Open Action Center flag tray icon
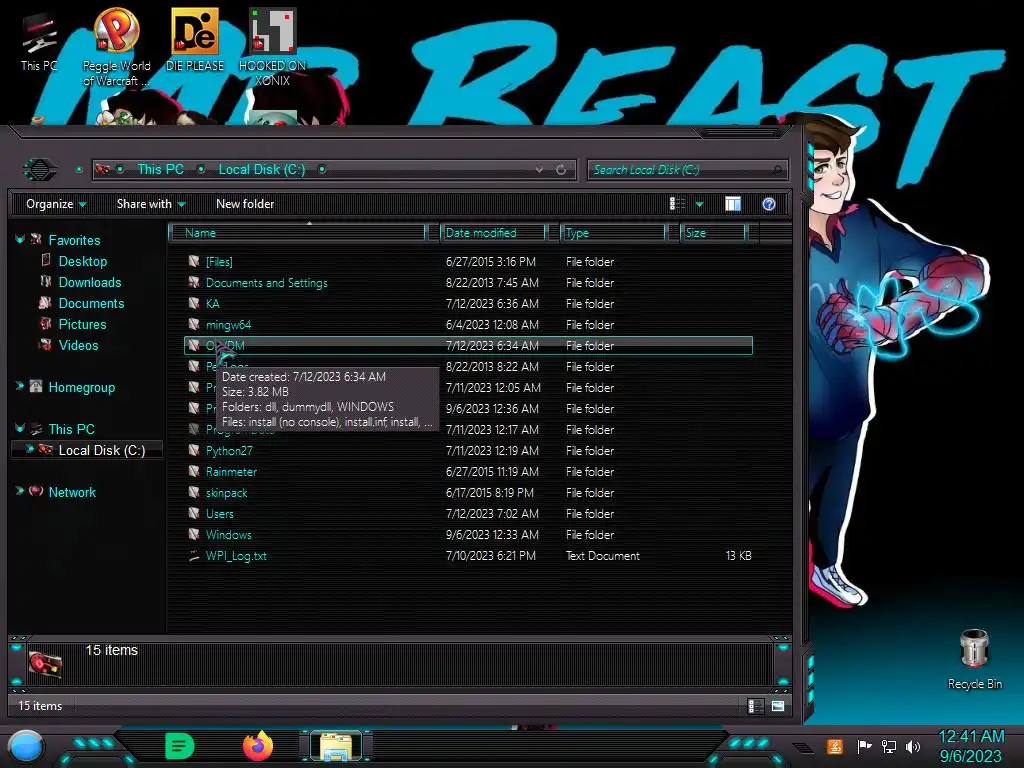Viewport: 1024px width, 768px height. pyautogui.click(x=864, y=746)
